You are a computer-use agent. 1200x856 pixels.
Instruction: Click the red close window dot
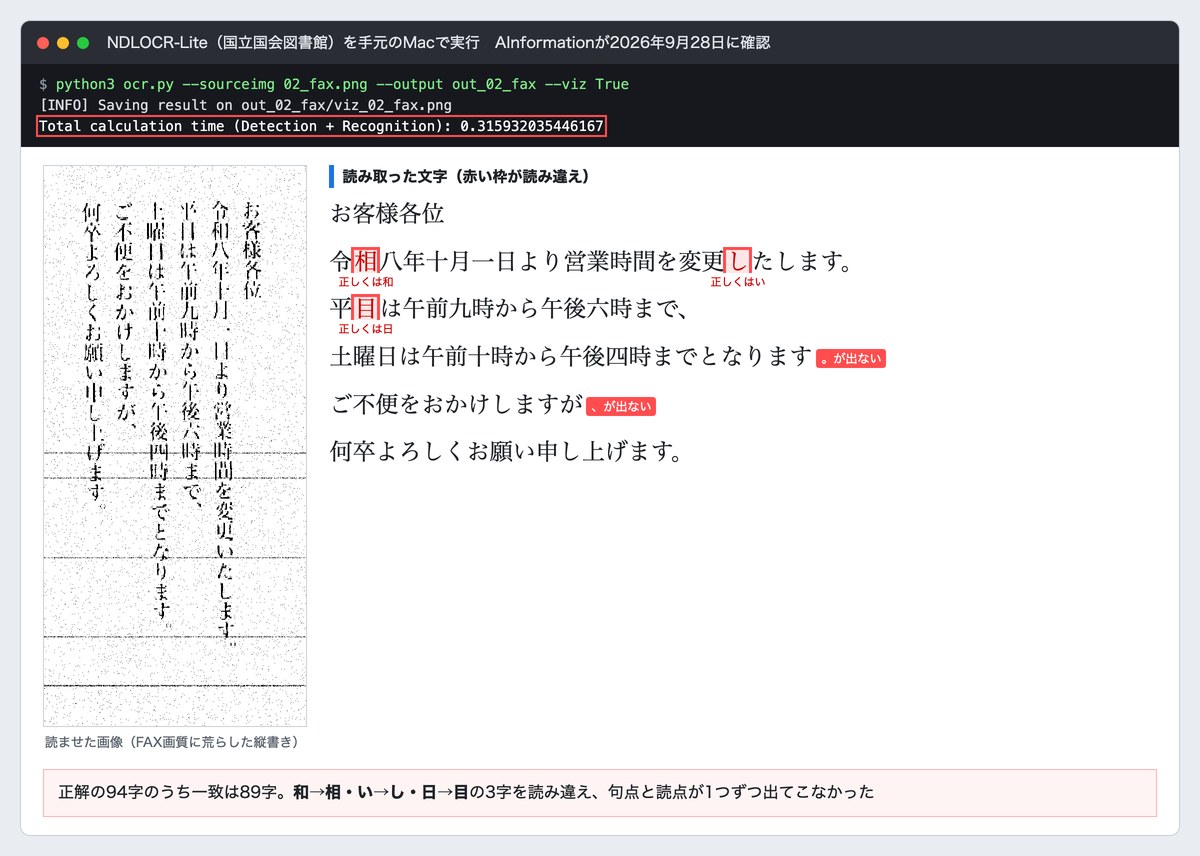click(43, 43)
